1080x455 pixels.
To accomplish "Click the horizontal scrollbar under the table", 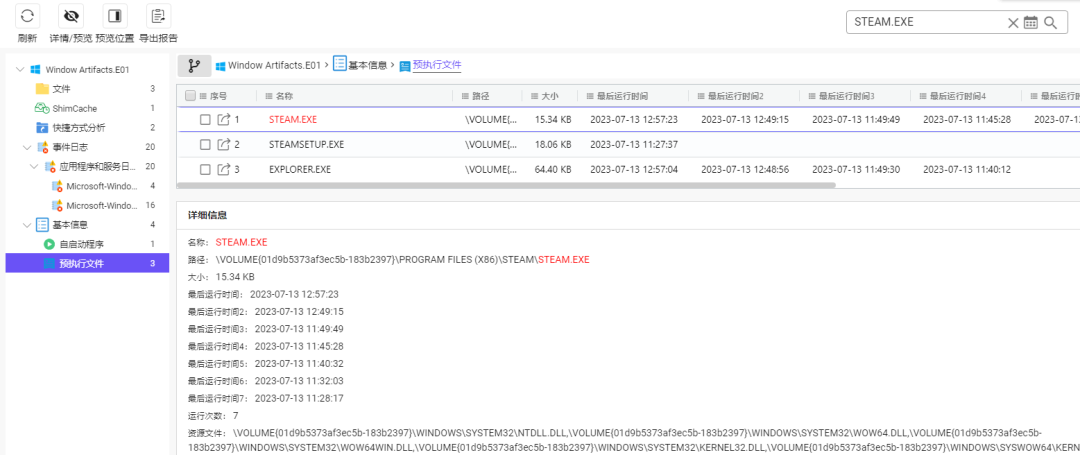I will 506,185.
